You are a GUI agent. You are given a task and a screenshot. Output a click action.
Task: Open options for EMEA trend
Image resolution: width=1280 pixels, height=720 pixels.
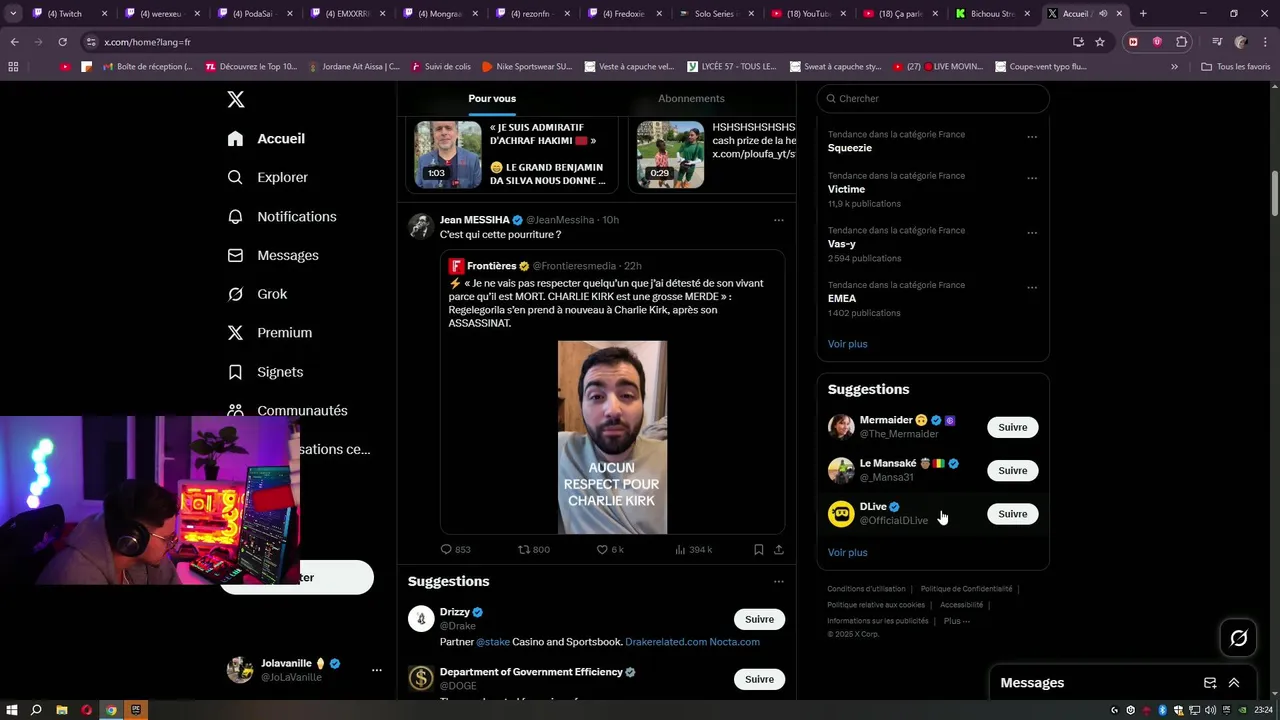coord(1032,287)
